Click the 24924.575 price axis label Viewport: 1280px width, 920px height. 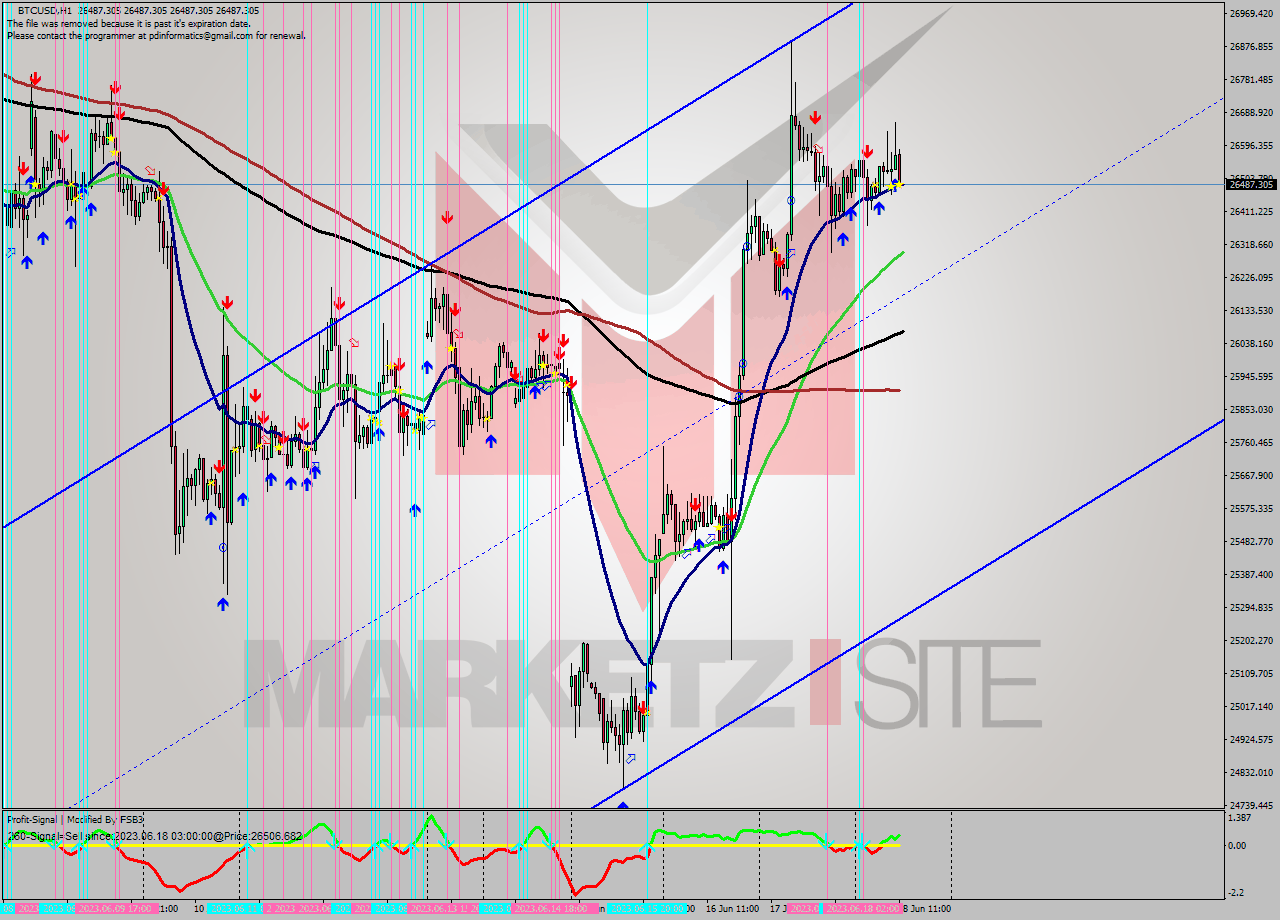[x=1251, y=740]
